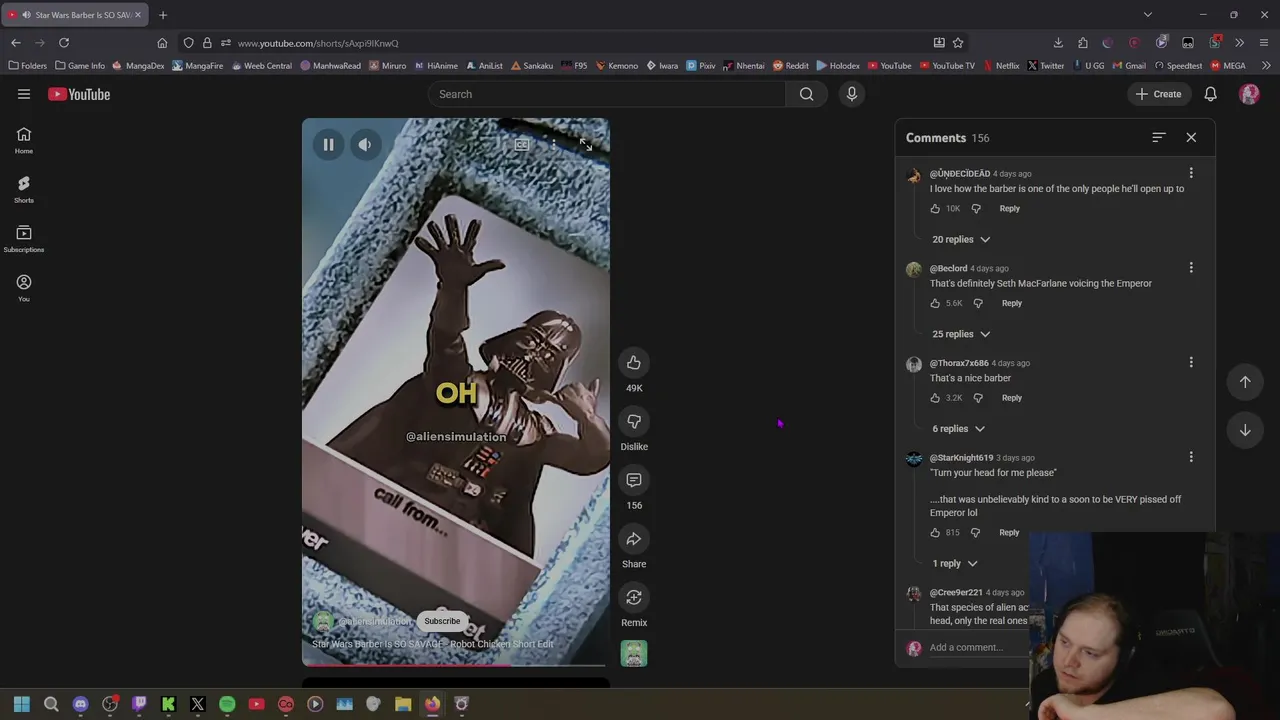The image size is (1280, 720).
Task: Enter fullscreen on the Shorts player
Action: [586, 145]
